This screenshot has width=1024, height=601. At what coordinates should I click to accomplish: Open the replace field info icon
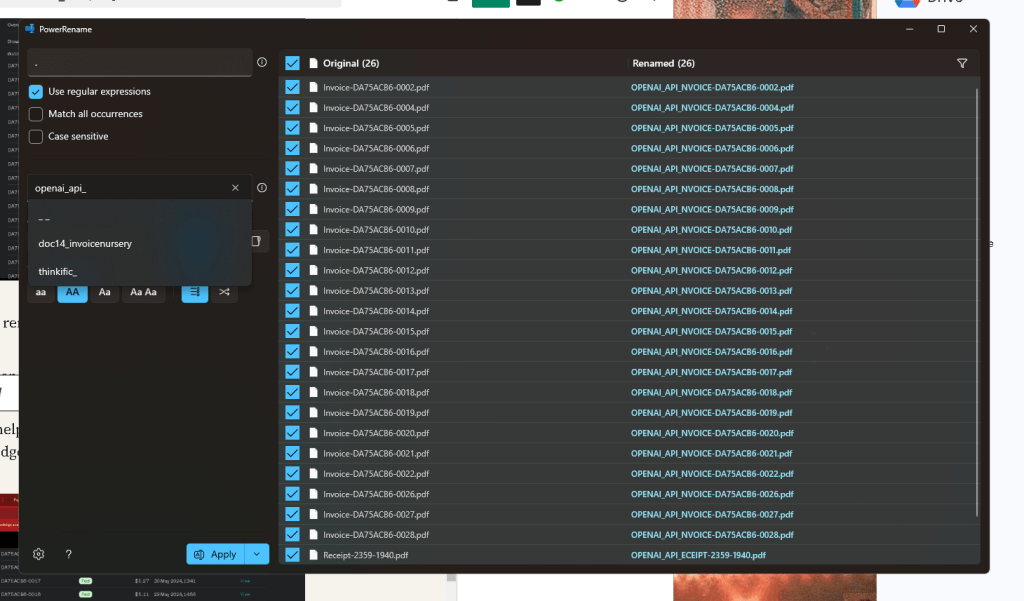tap(262, 188)
